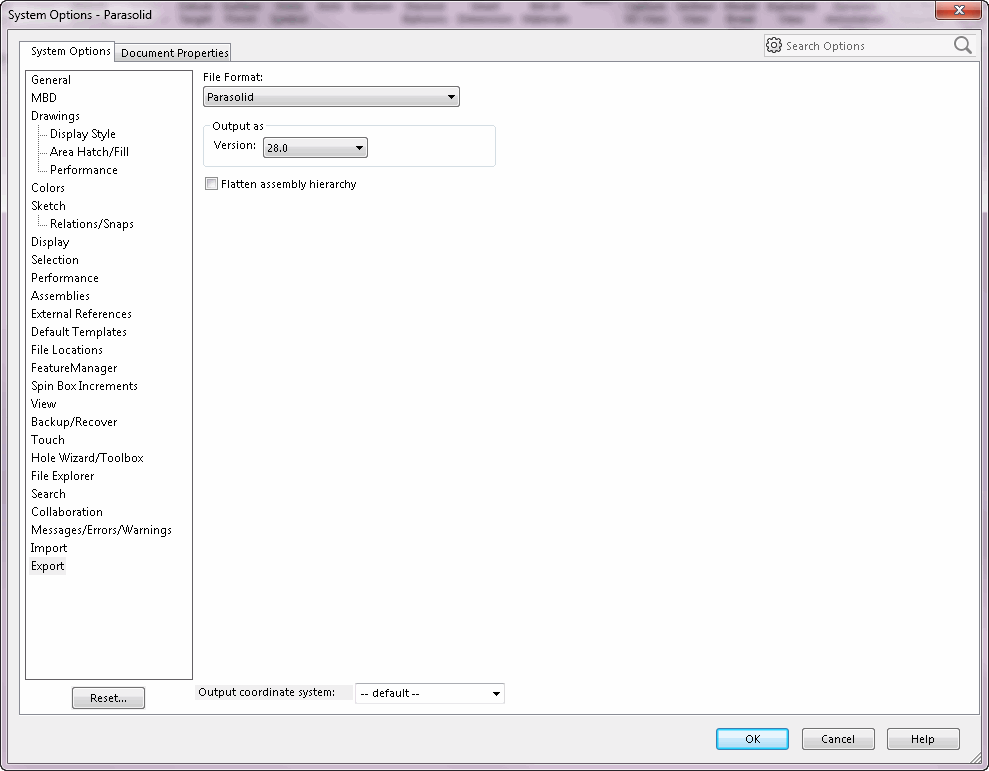Select MBD in the options tree
The height and width of the screenshot is (771, 989).
44,98
